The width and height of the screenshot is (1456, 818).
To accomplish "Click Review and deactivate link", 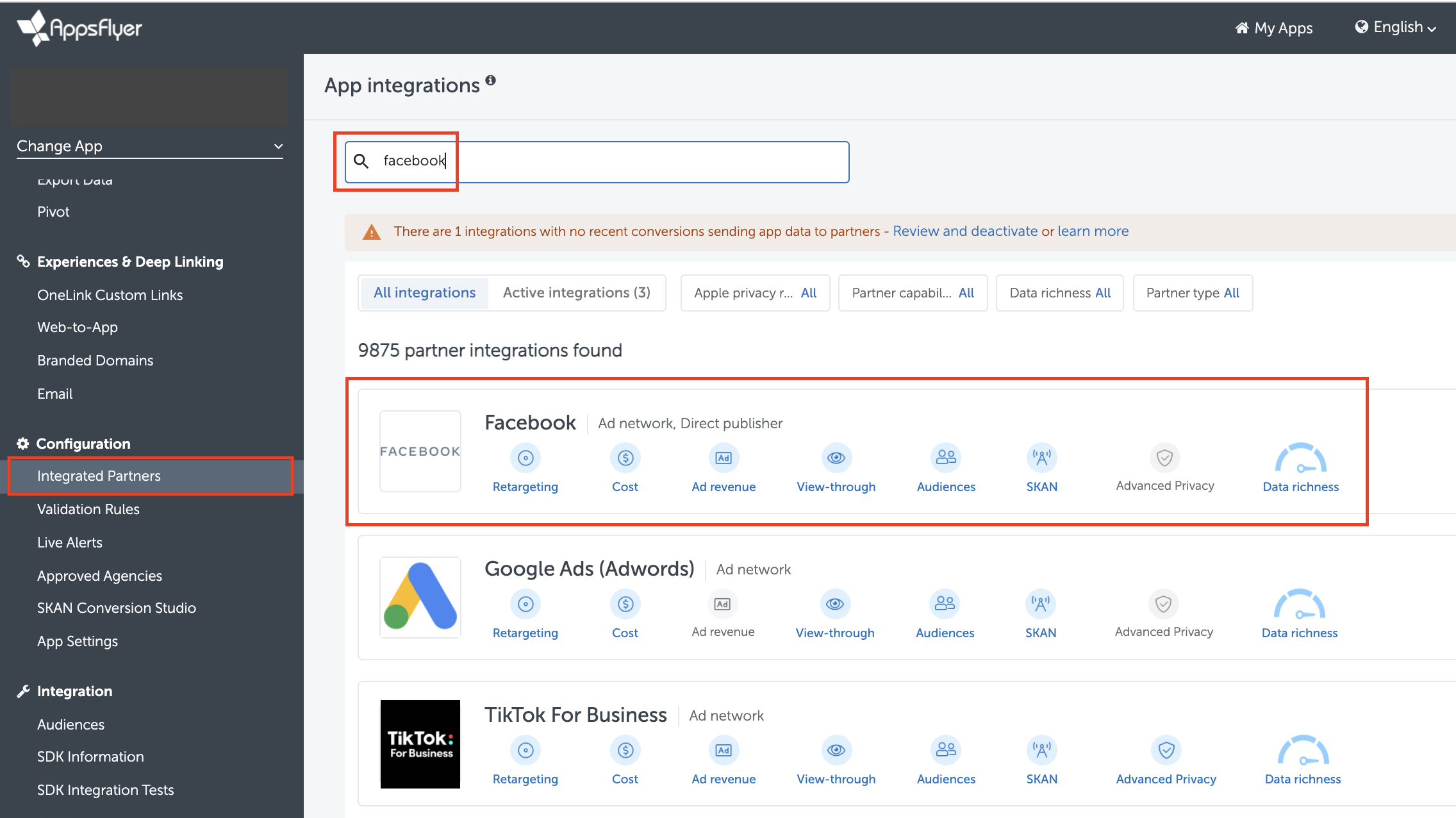I will click(965, 231).
